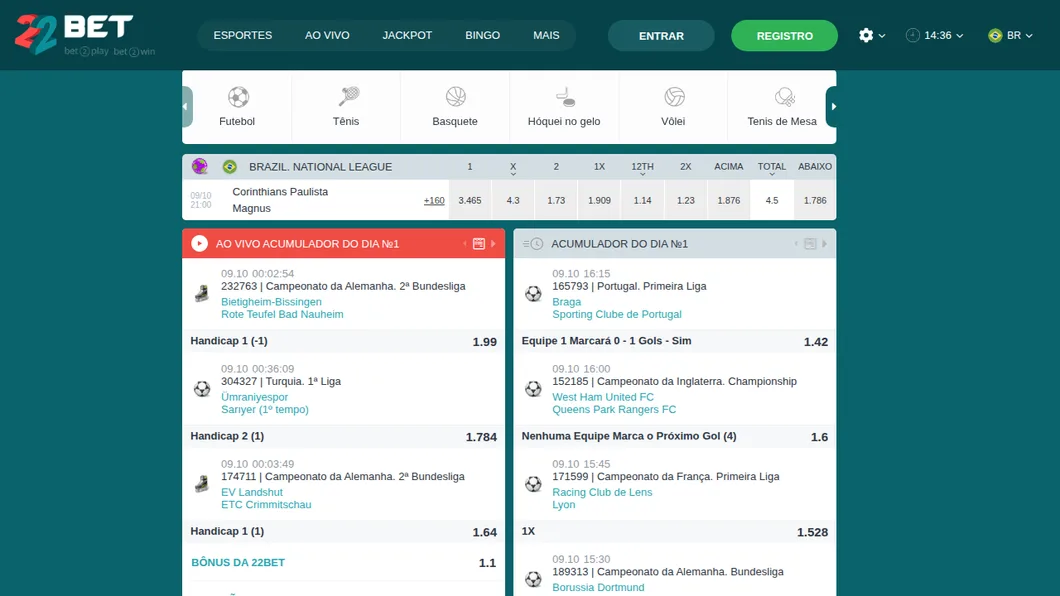Pick odds 3.465 for Corinthians win

click(470, 200)
